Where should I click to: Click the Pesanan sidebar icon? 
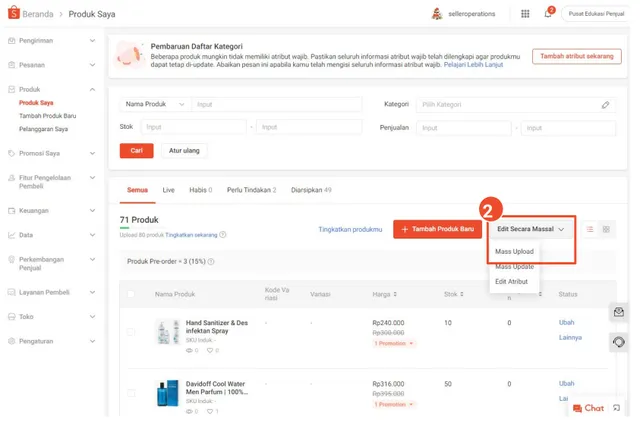click(12, 65)
